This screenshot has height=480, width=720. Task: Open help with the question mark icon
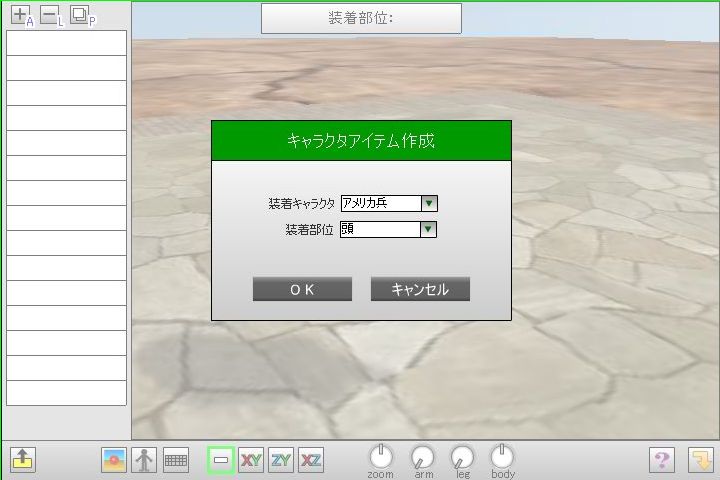[662, 460]
